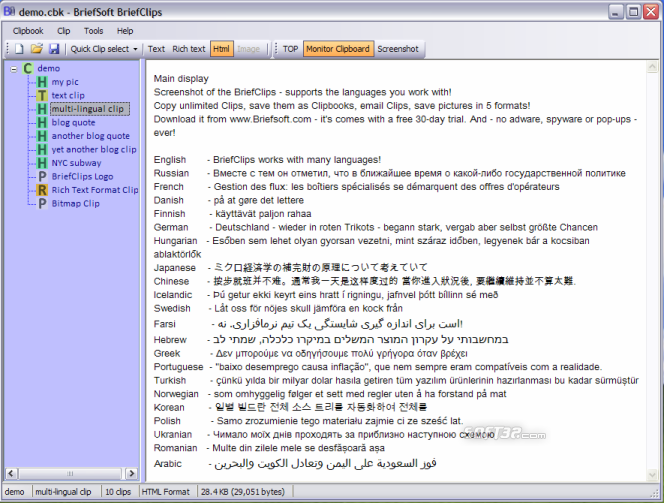The height and width of the screenshot is (503, 664).
Task: Open a clipbook with the folder icon
Action: click(37, 49)
